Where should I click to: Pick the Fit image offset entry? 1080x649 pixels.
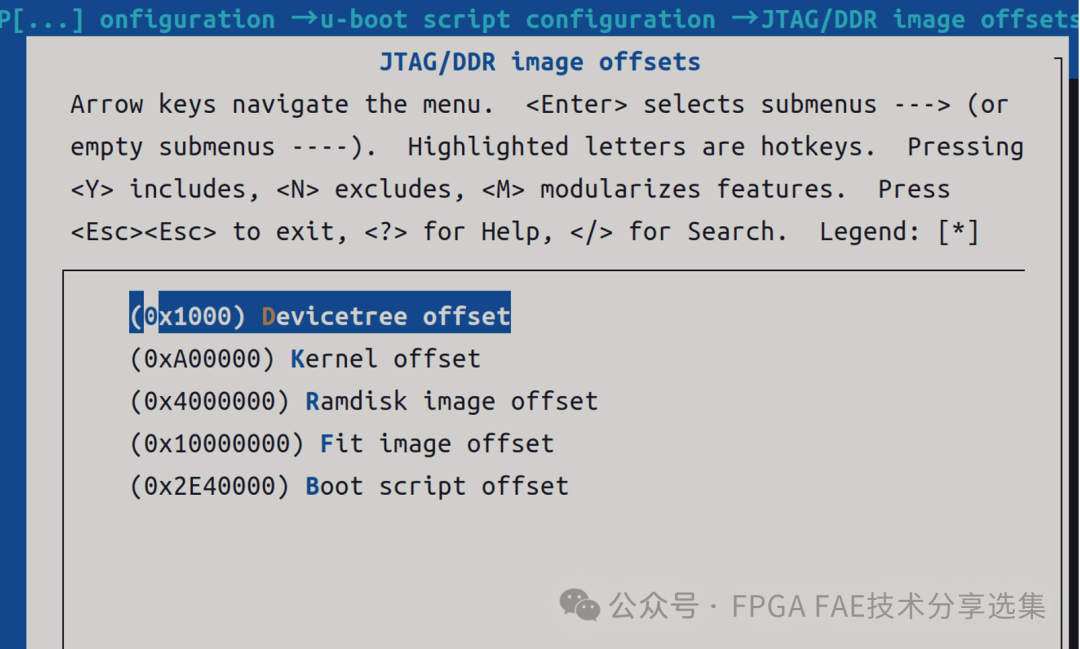click(x=436, y=444)
